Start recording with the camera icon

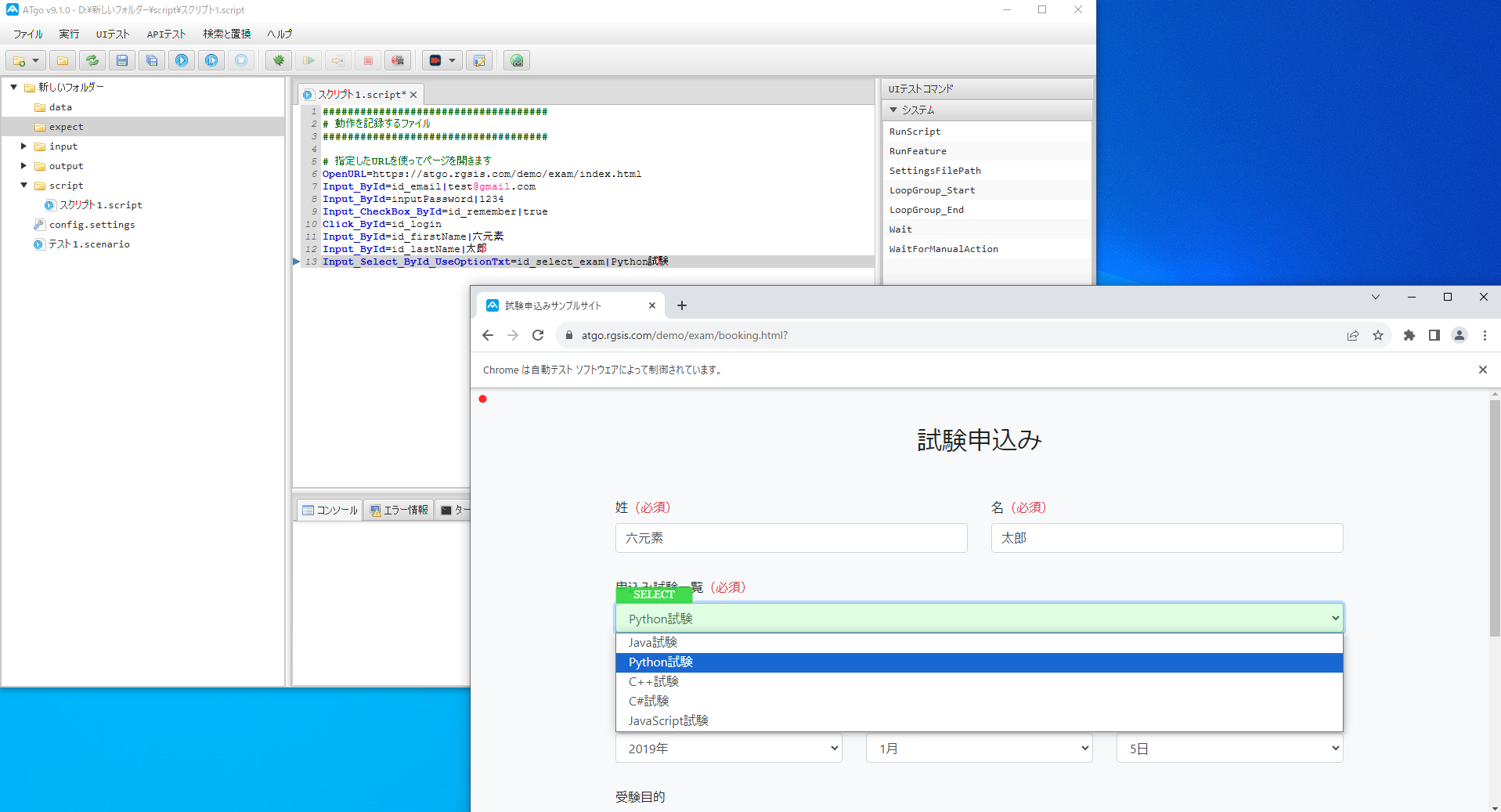point(436,60)
